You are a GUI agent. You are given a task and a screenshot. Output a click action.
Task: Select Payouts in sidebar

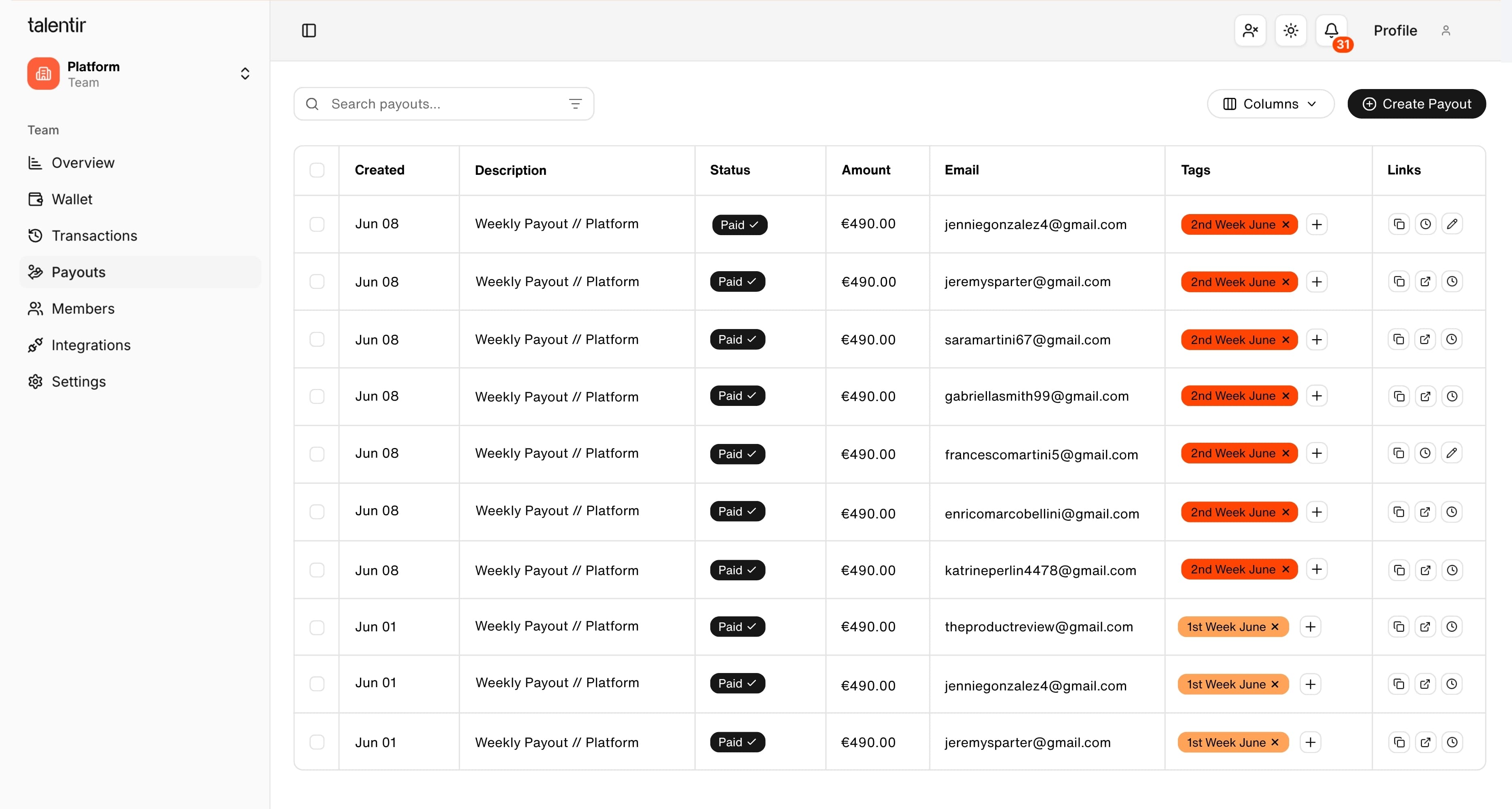point(140,272)
